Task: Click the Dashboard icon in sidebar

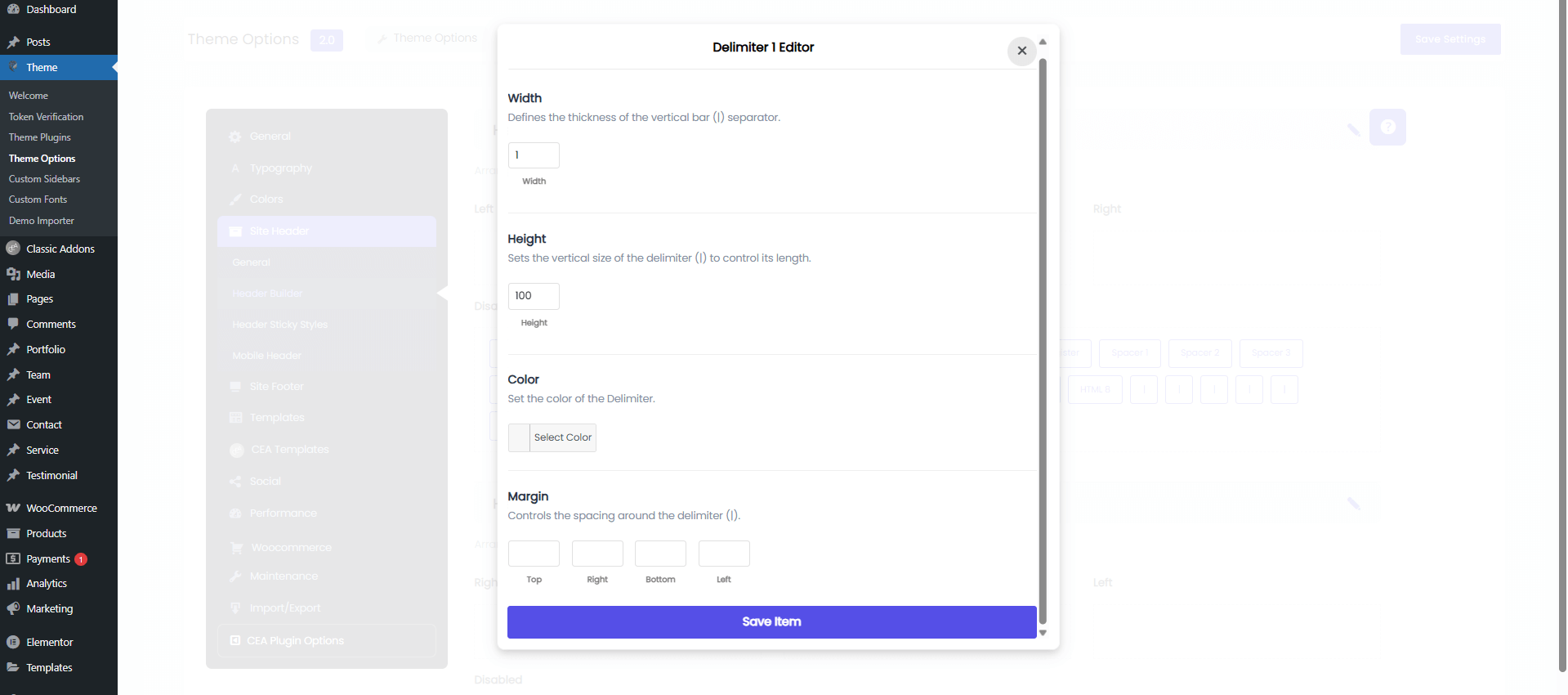Action: click(13, 9)
